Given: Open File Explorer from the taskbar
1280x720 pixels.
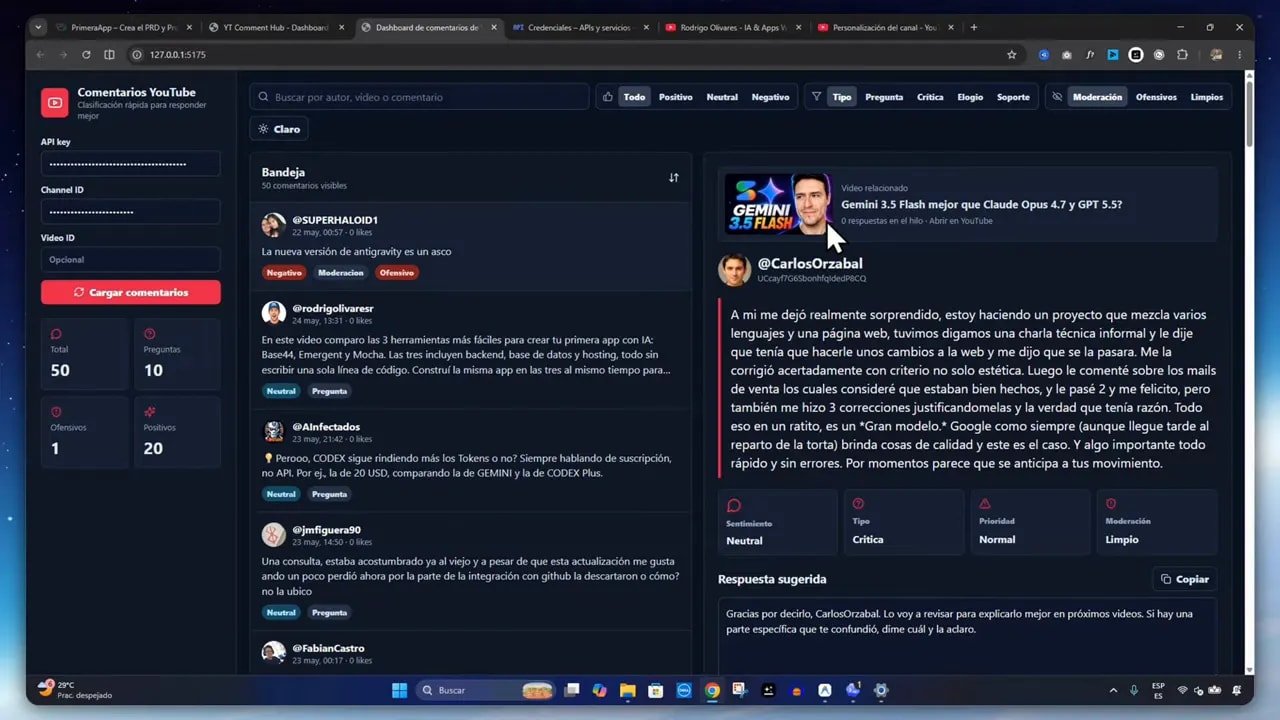Looking at the screenshot, I should coord(627,690).
